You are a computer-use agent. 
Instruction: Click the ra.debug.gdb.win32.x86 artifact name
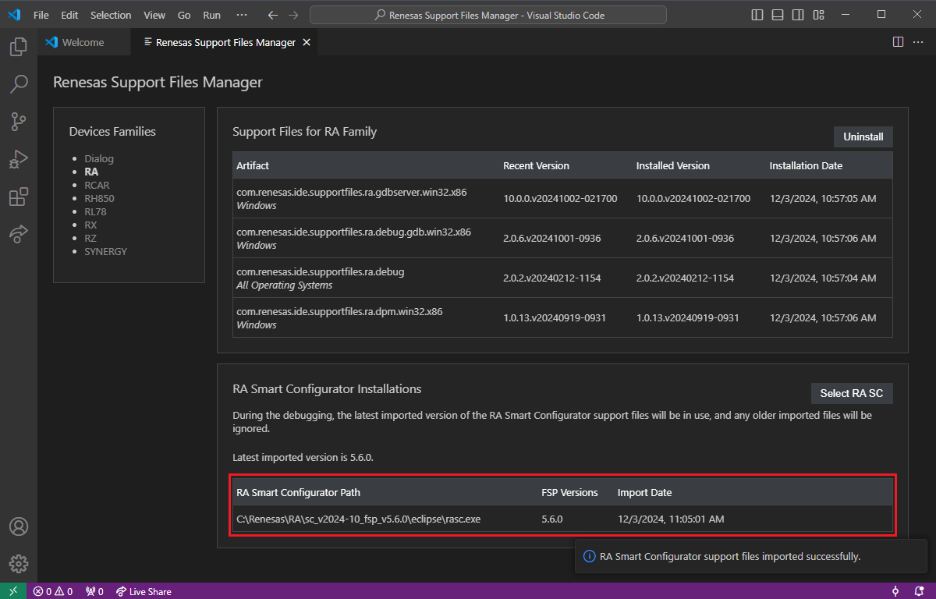pyautogui.click(x=353, y=232)
